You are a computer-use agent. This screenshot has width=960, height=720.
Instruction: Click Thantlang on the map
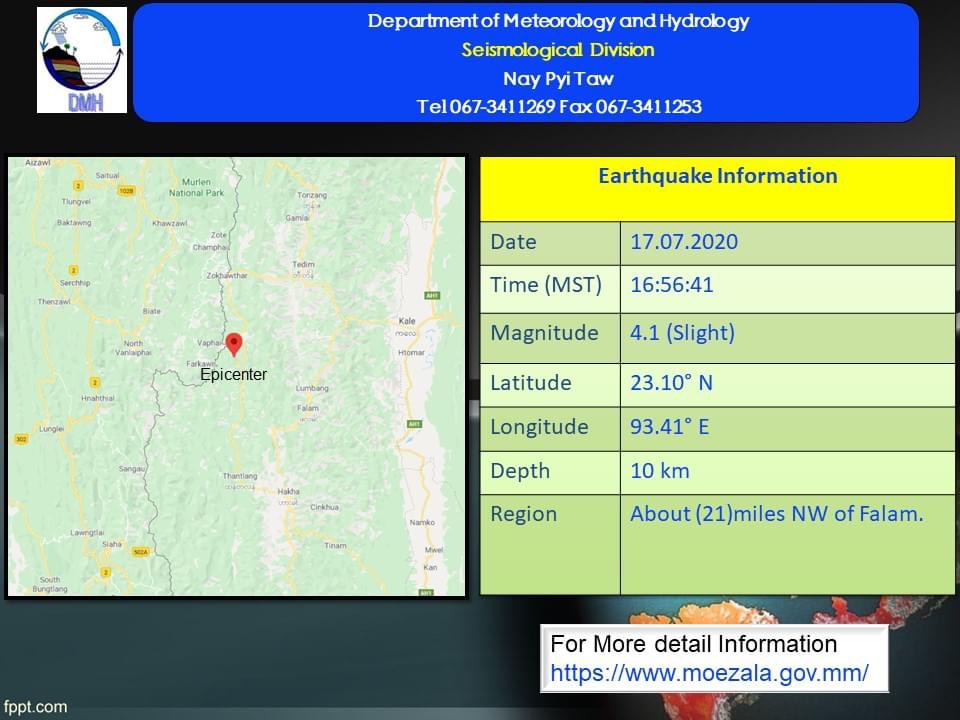pos(240,476)
